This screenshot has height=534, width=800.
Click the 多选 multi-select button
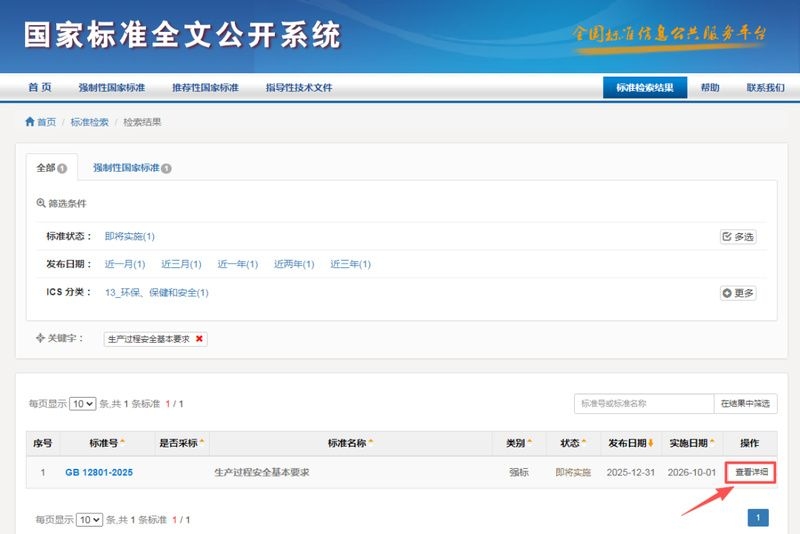(738, 237)
